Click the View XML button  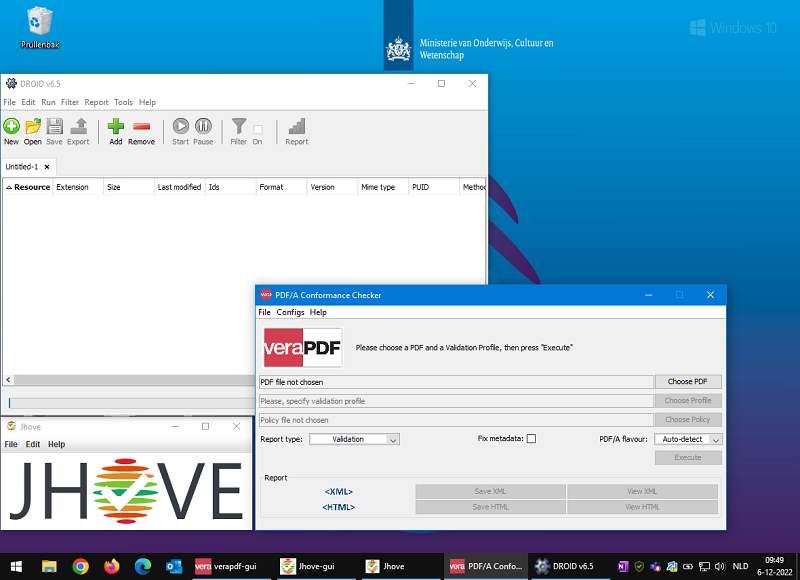(x=642, y=491)
